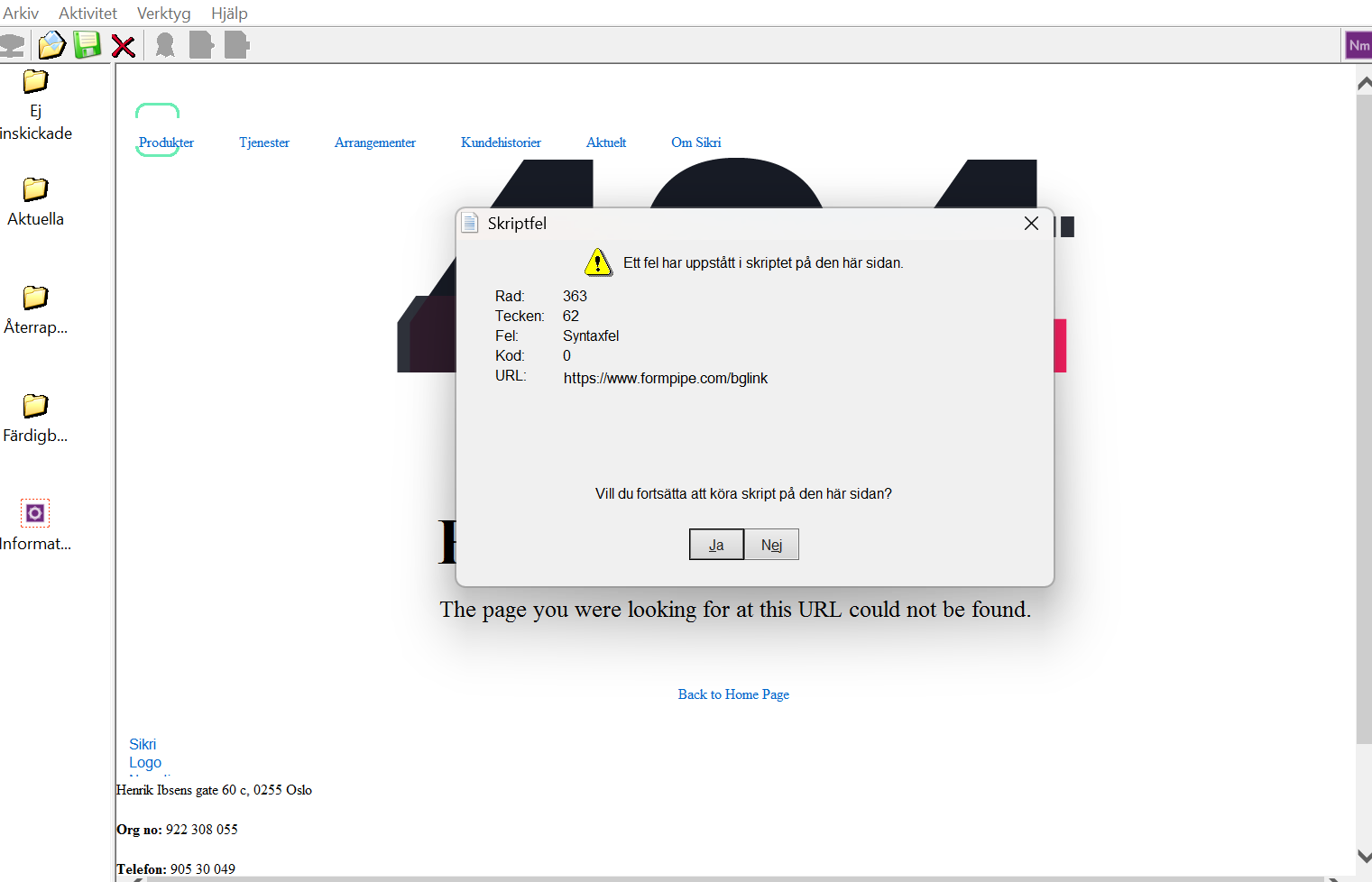Open the Ej inskickade folder
This screenshot has height=882, width=1372.
point(35,82)
